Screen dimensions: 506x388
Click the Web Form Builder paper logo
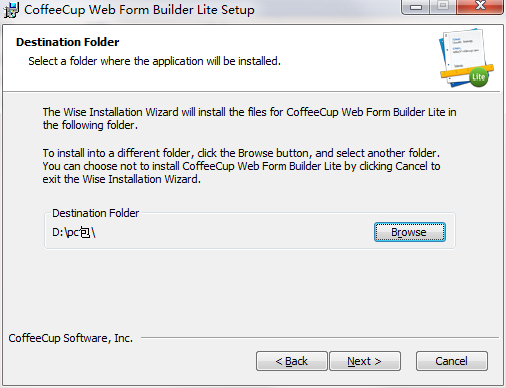point(466,58)
